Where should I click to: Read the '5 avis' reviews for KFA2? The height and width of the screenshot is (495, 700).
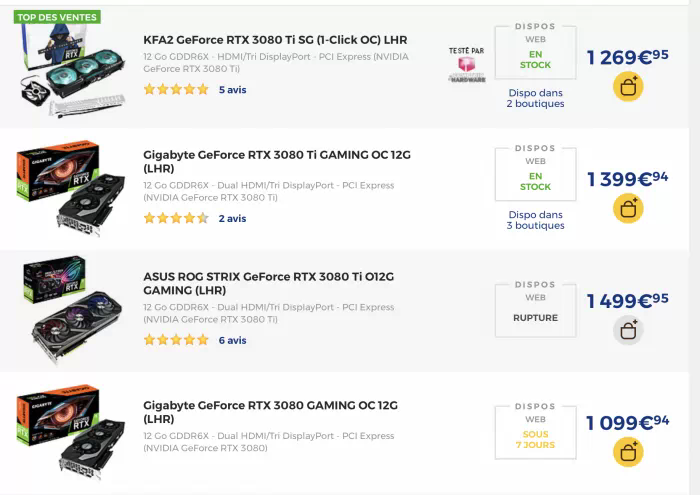[232, 89]
